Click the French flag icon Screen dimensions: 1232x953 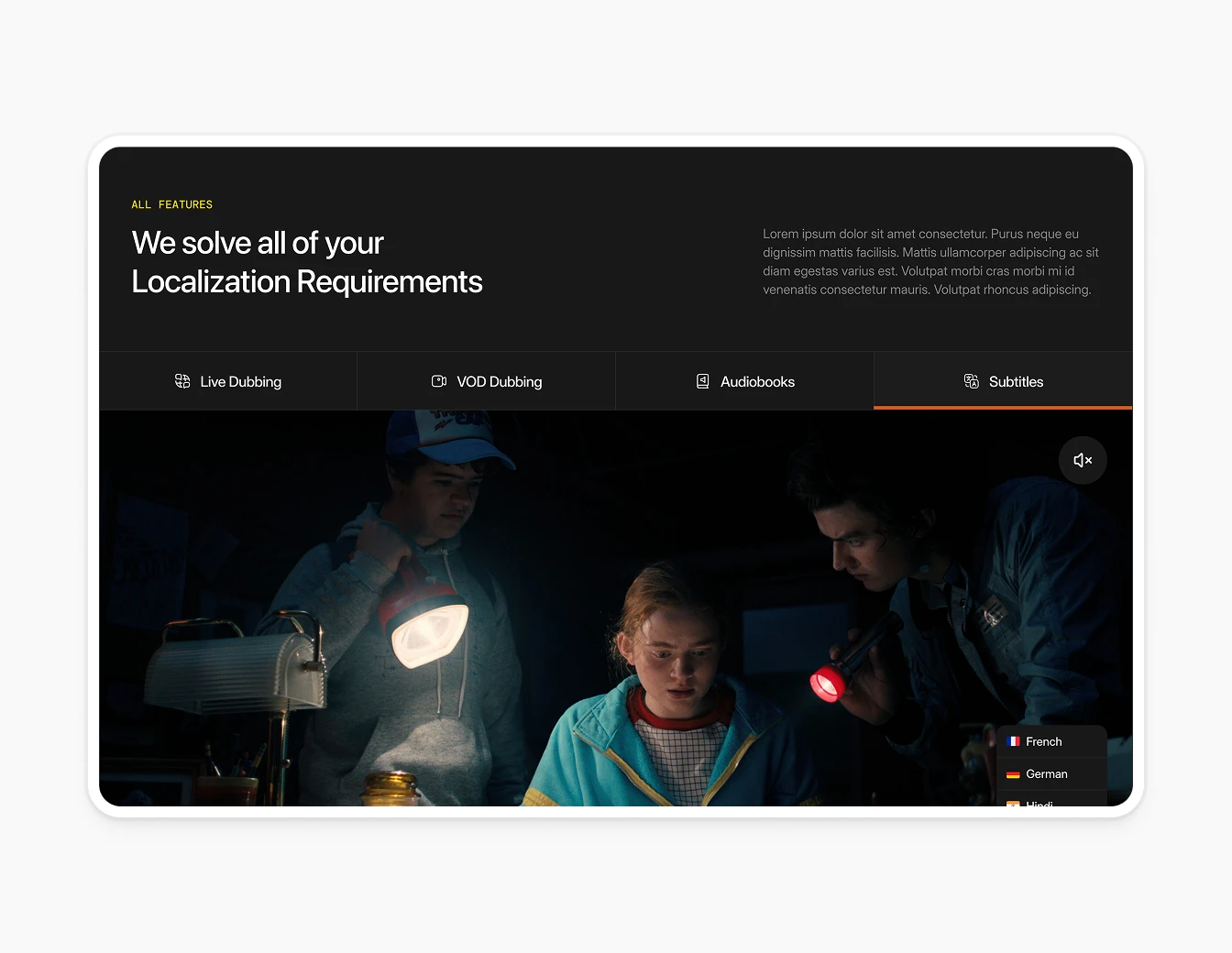(1013, 741)
